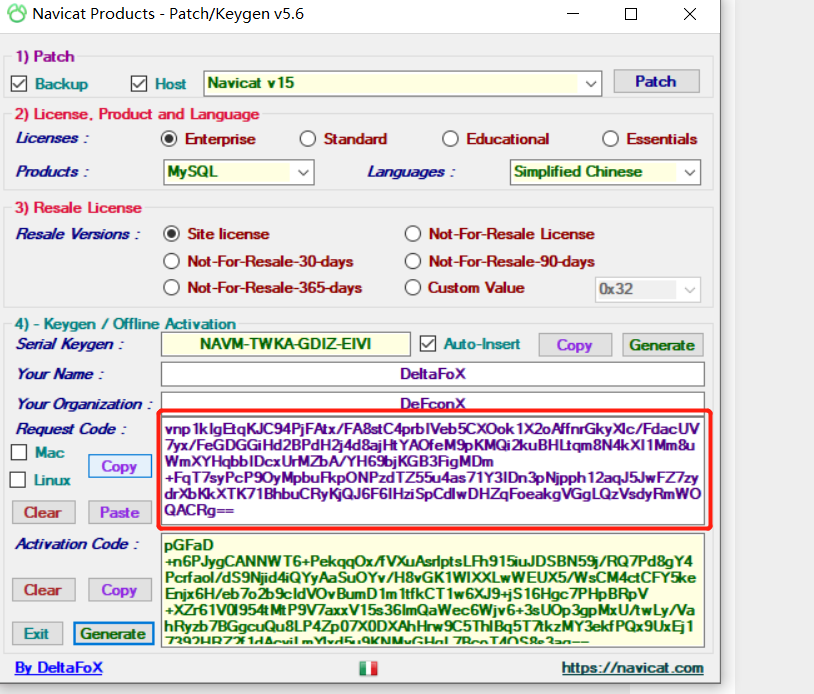The height and width of the screenshot is (694, 814).
Task: Paste into the Request Code
Action: [x=120, y=512]
